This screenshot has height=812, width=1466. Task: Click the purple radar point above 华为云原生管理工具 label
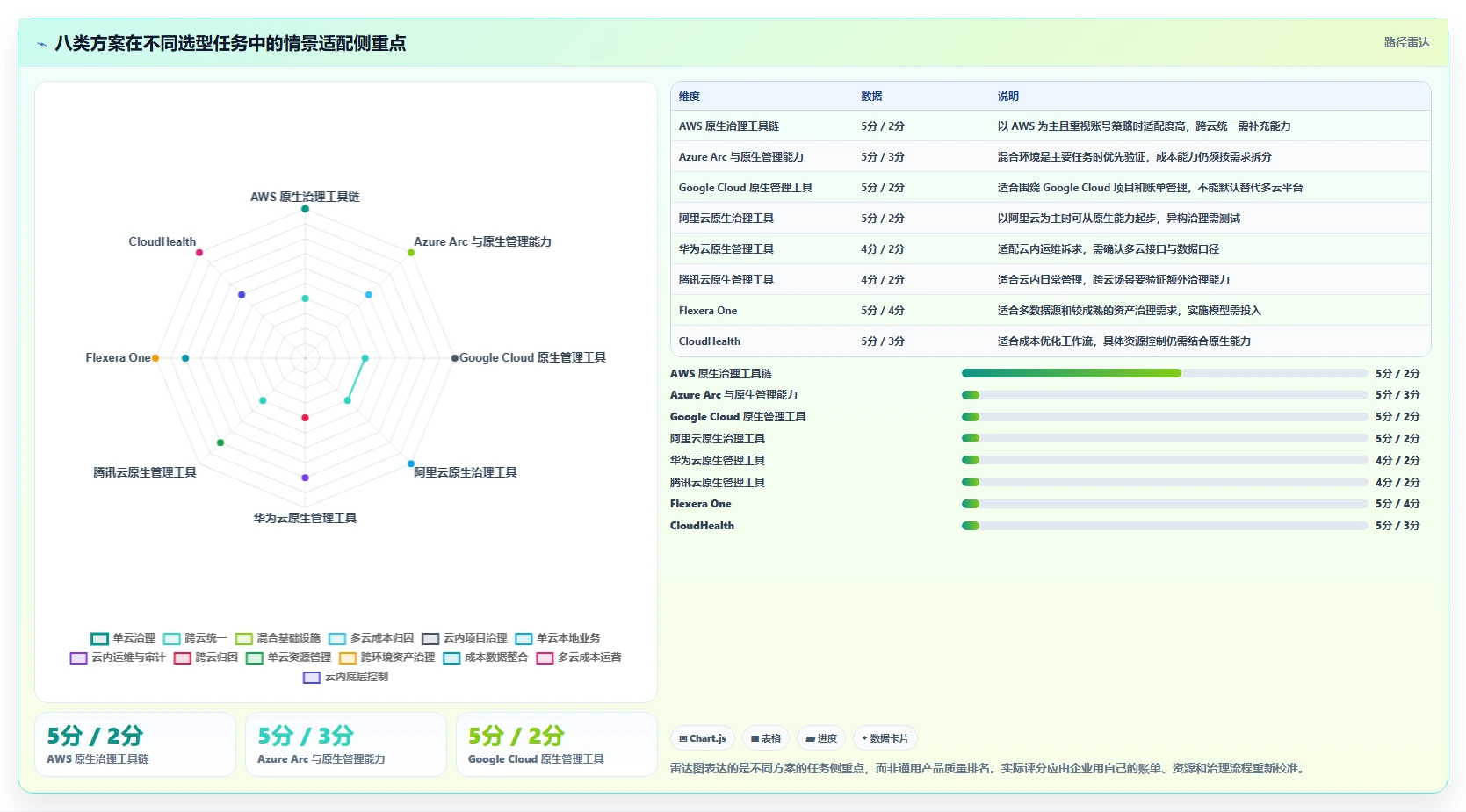click(x=305, y=478)
